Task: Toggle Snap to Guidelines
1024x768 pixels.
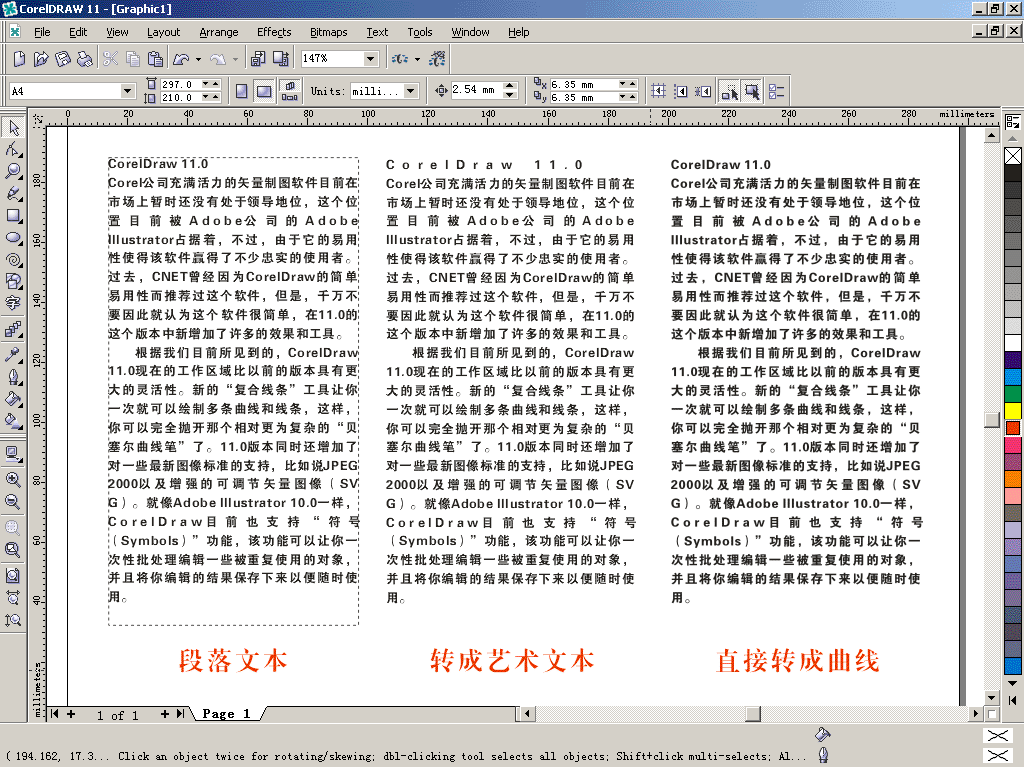Action: coord(680,91)
